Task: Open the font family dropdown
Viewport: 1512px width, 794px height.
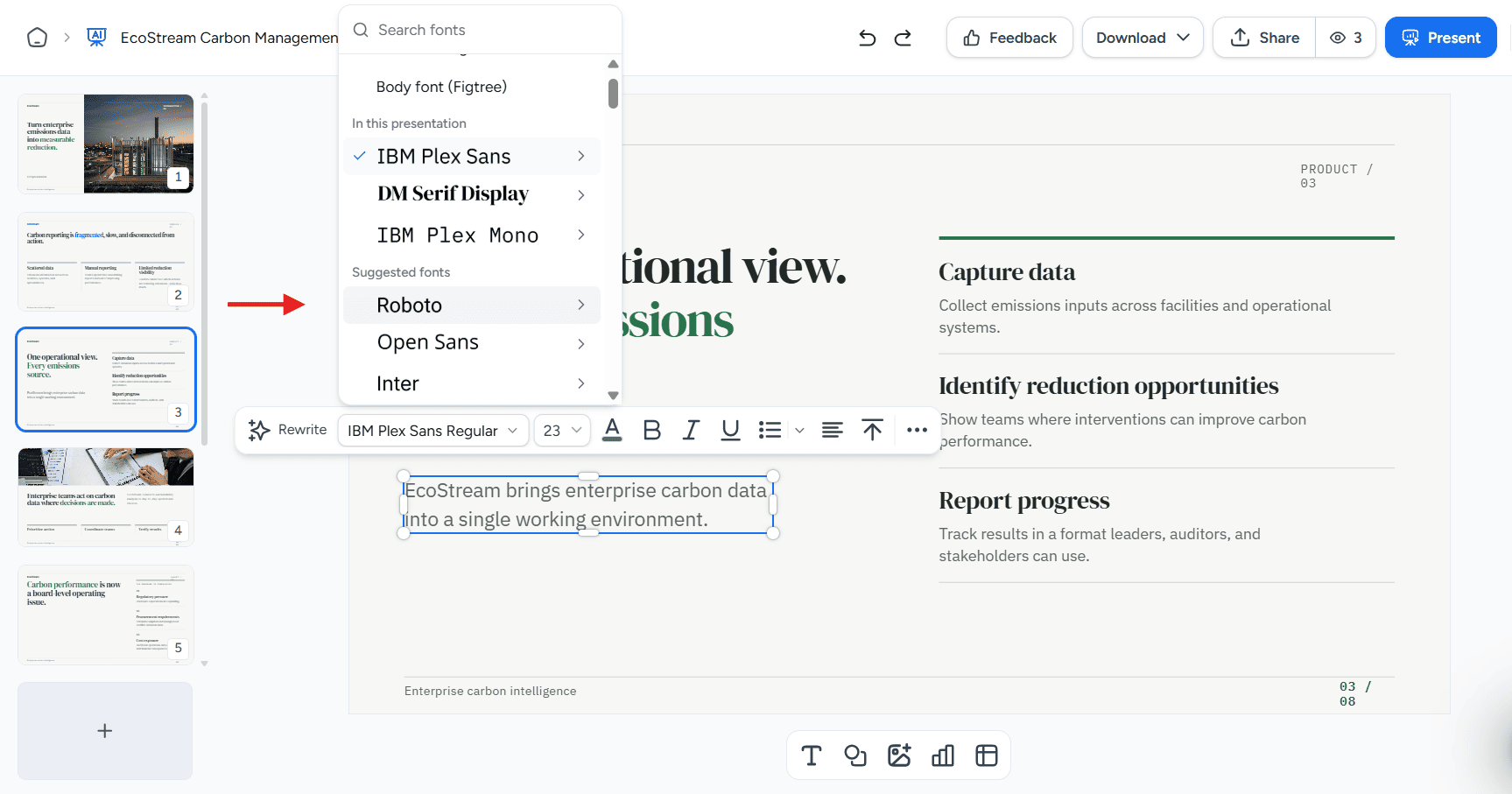Action: pyautogui.click(x=433, y=431)
